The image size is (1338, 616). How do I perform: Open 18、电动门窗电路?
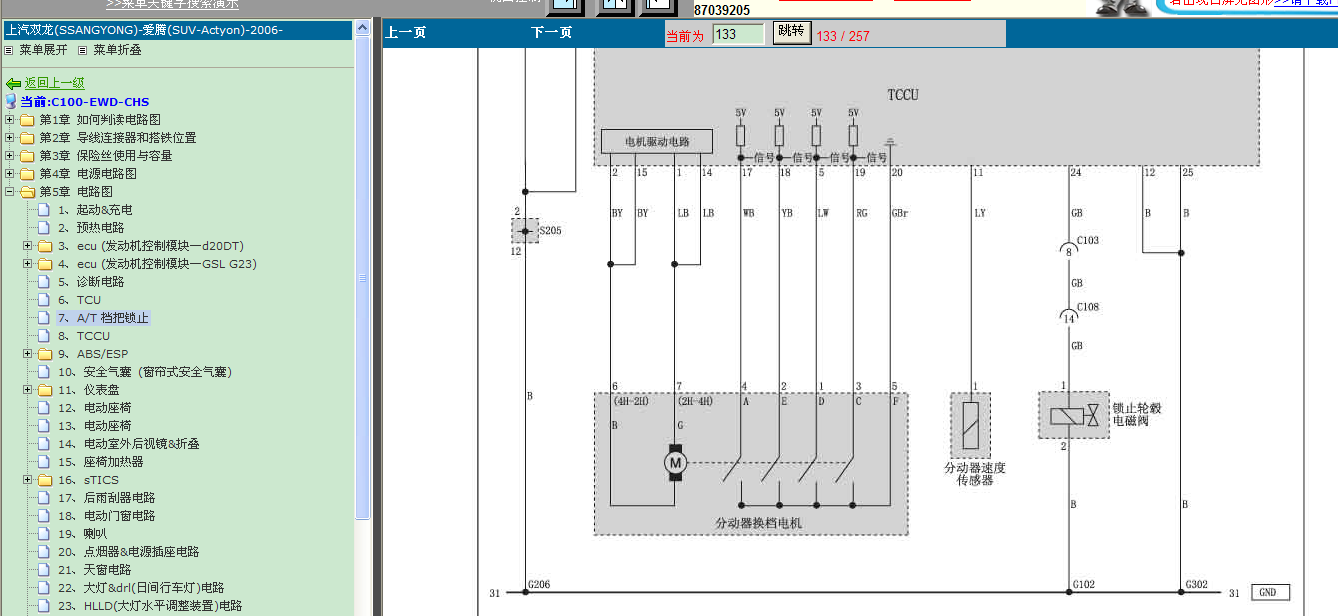click(107, 516)
